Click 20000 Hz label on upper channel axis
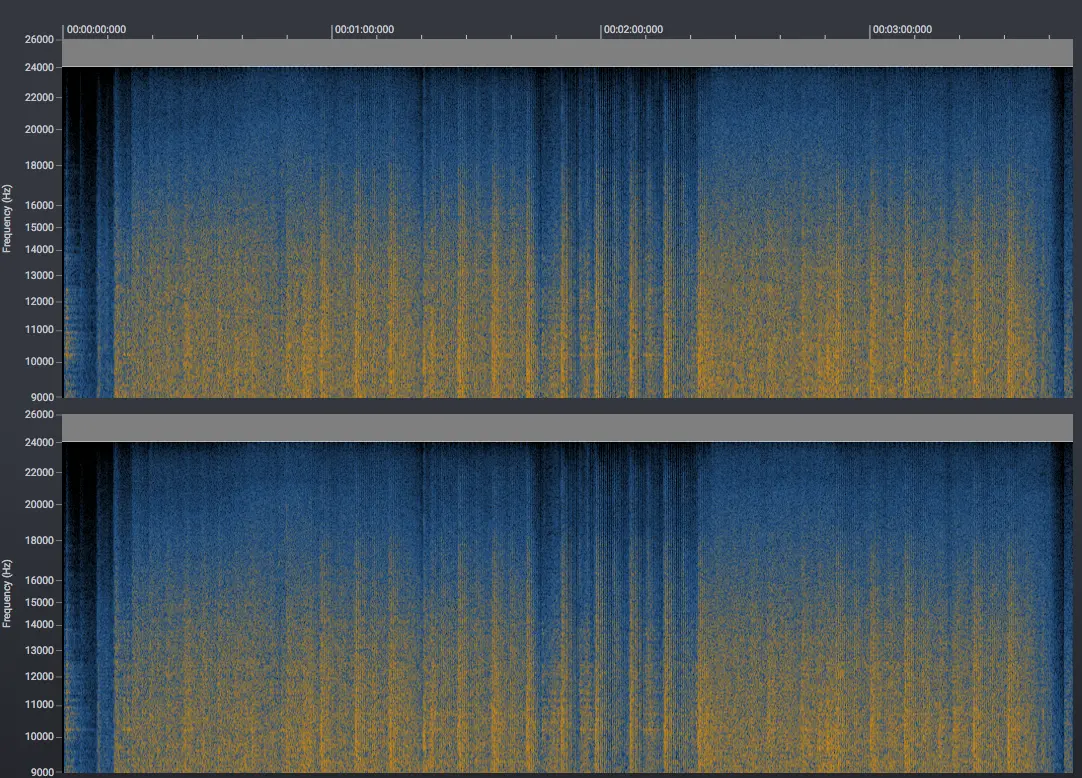Screen dimensions: 1082x778 (x=39, y=129)
